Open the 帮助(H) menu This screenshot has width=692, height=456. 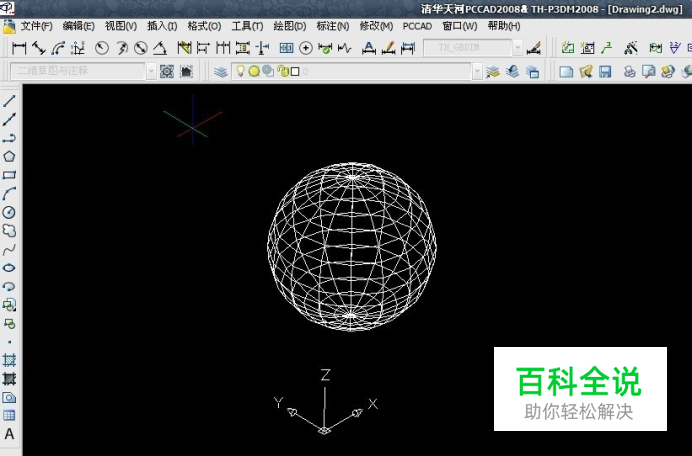click(504, 26)
